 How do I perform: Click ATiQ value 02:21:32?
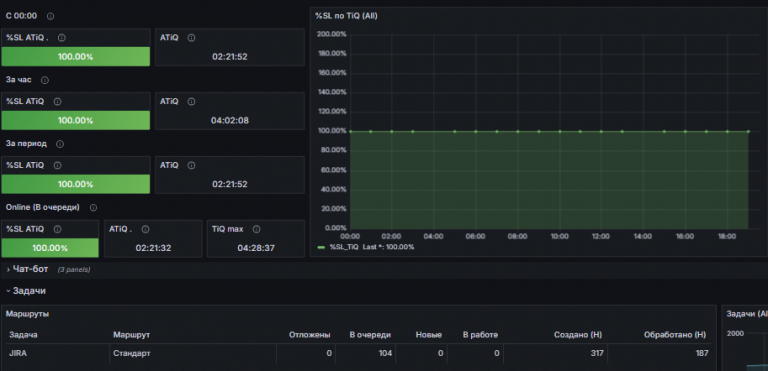153,248
